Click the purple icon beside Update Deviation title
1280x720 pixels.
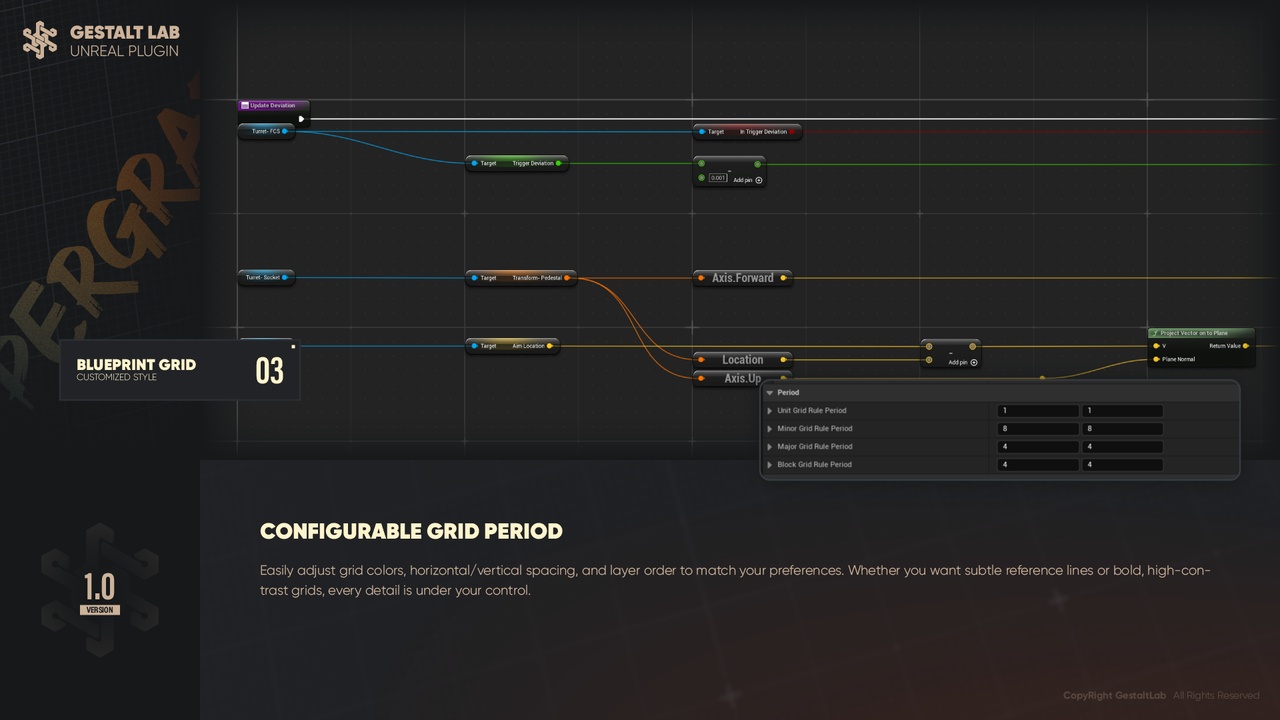(x=245, y=105)
